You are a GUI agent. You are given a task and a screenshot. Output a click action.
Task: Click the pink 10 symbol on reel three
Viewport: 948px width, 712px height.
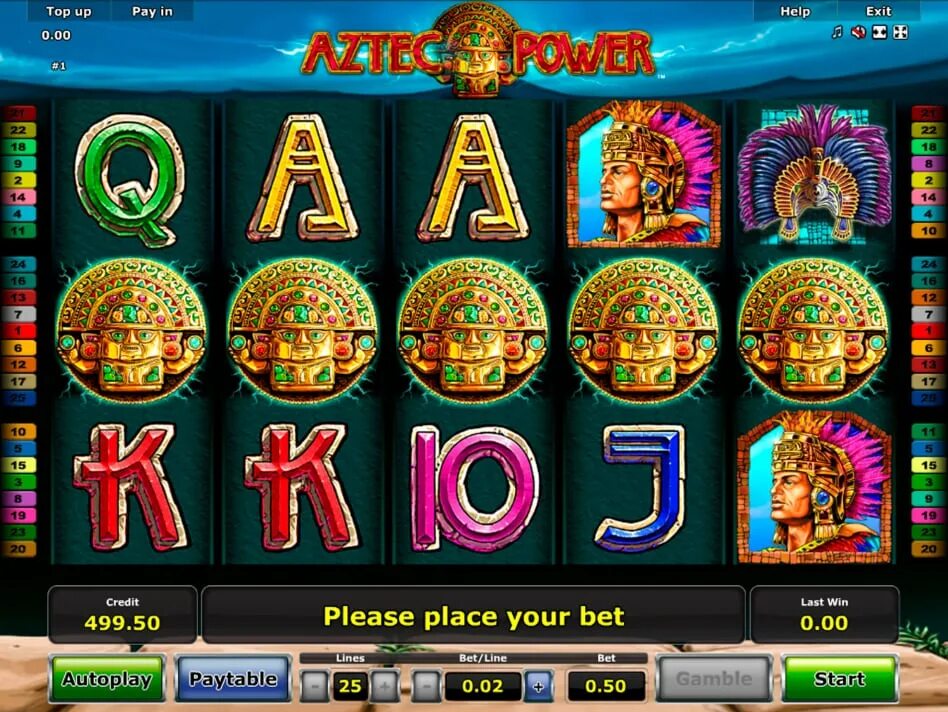[x=473, y=488]
